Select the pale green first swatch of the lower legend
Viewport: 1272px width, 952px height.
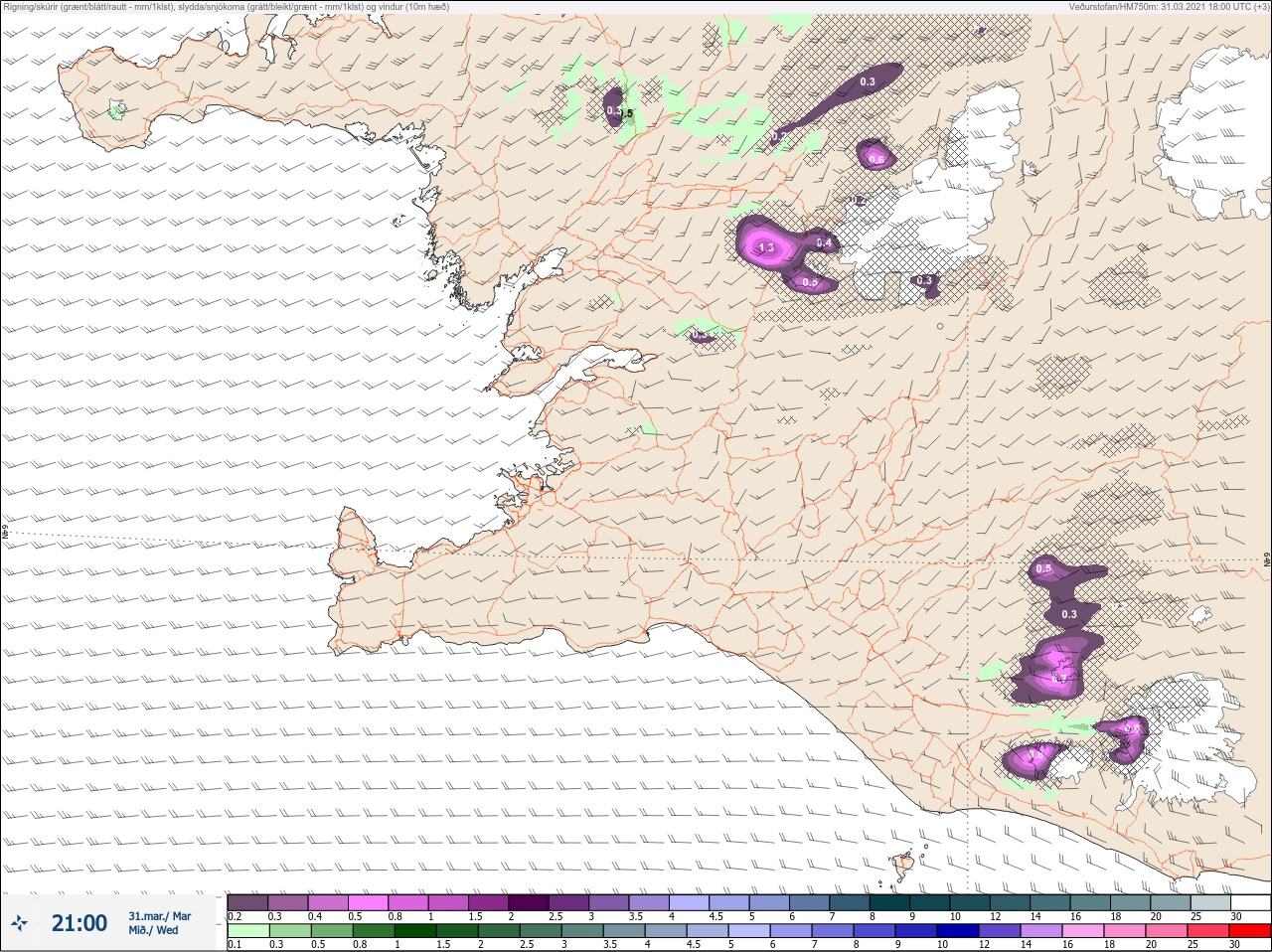[247, 931]
